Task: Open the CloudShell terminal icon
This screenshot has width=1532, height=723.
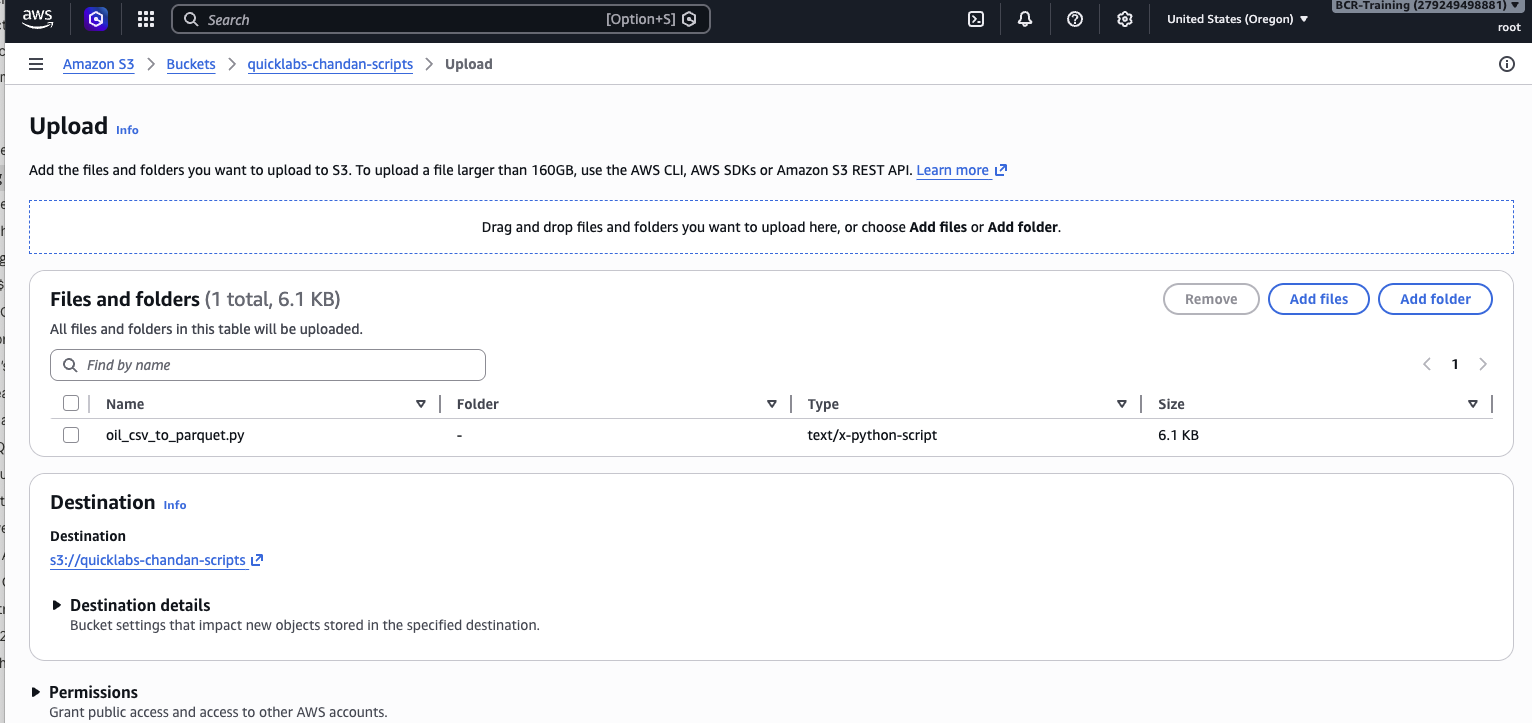Action: [976, 19]
